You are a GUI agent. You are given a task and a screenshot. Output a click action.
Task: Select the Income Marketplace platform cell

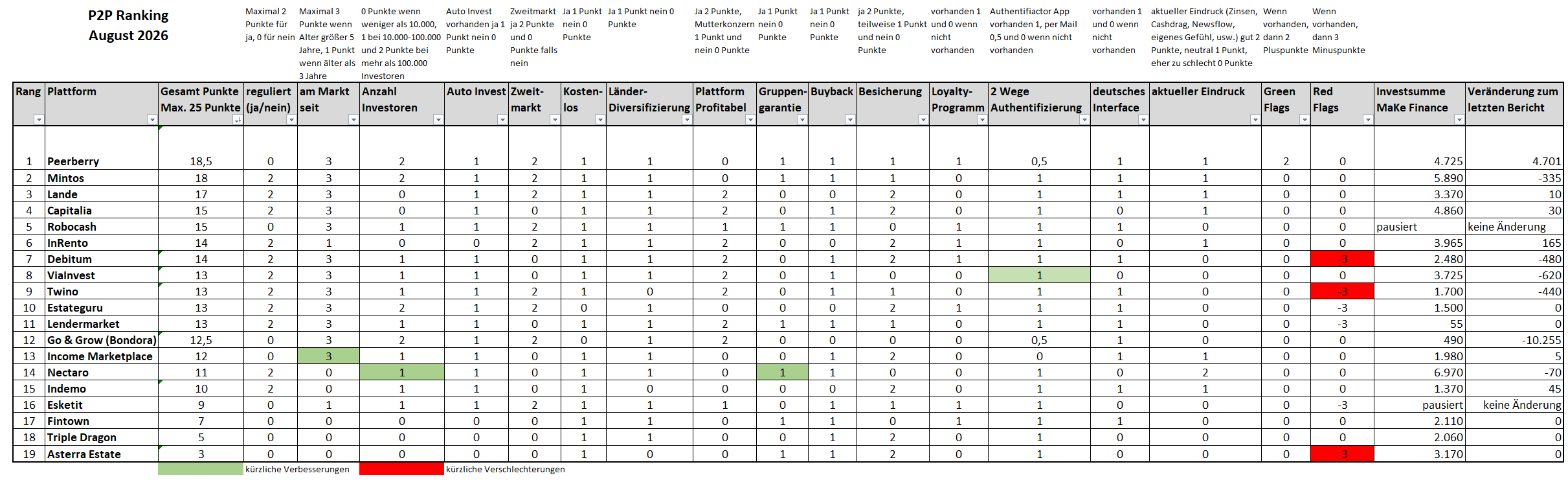point(102,356)
